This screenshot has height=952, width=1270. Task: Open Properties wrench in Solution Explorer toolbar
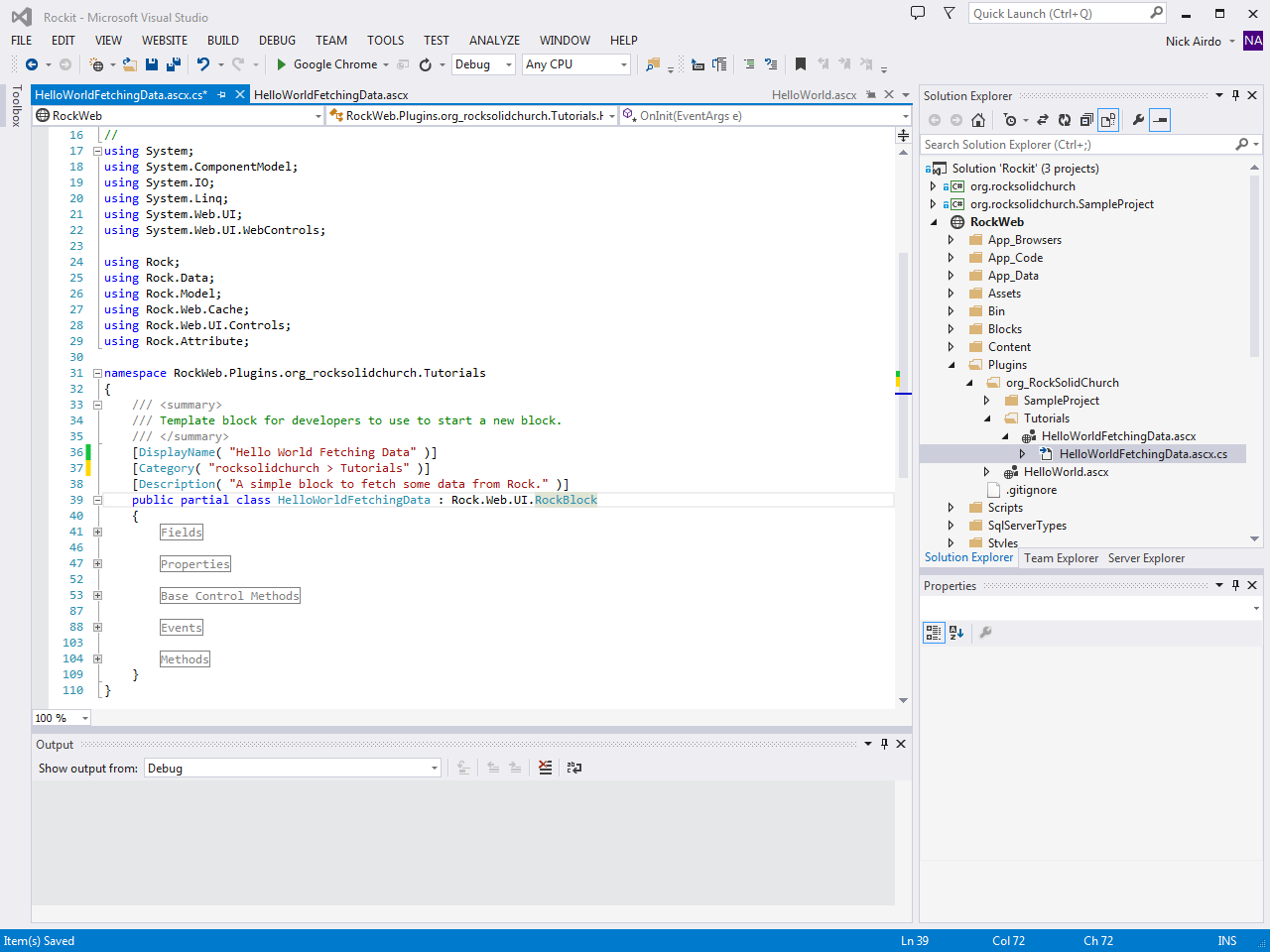click(1138, 120)
